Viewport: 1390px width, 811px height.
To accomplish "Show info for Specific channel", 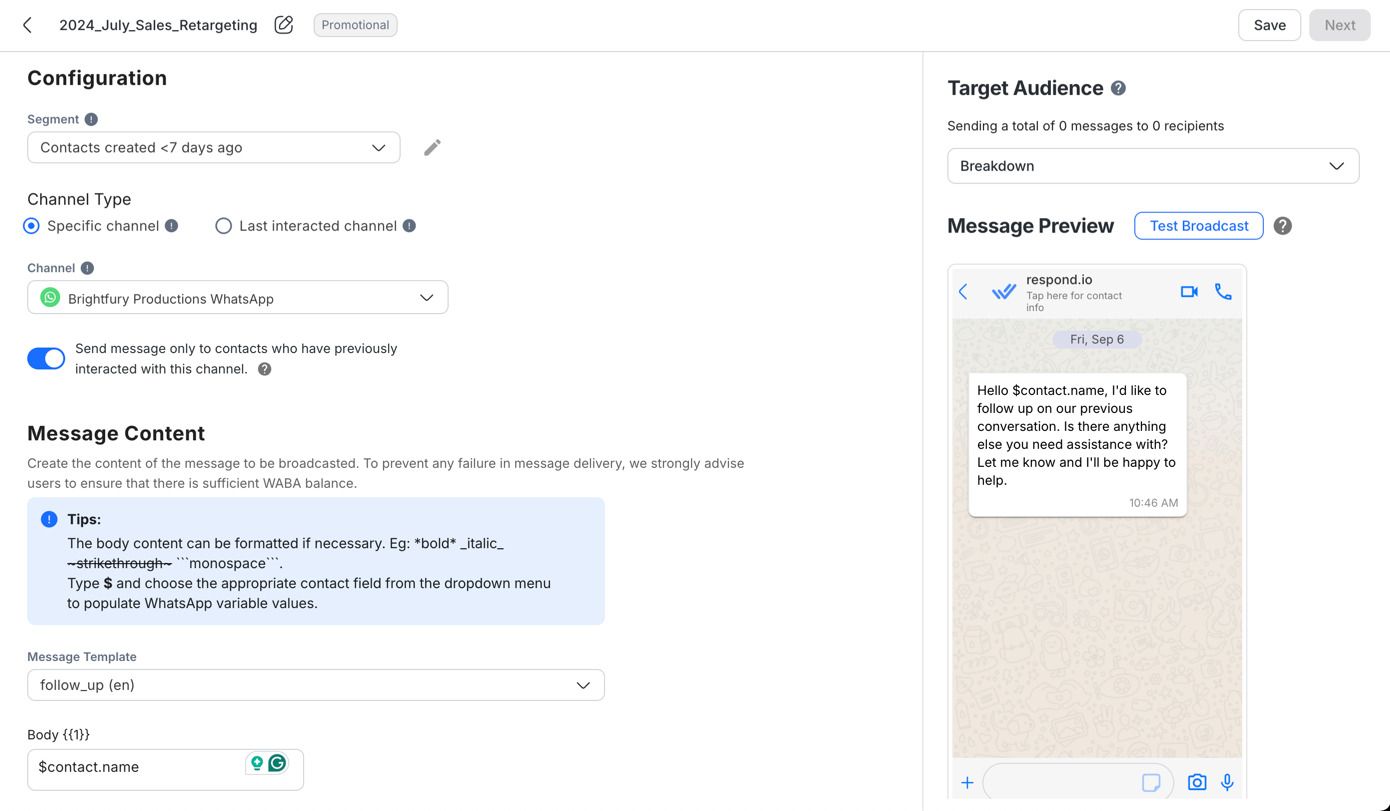I will (171, 226).
